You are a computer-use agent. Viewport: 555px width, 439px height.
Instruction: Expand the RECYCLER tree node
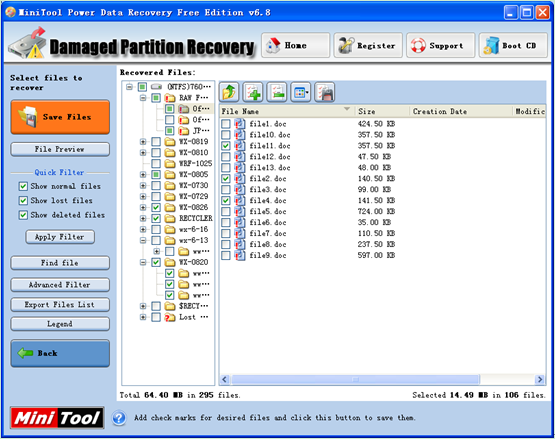143,218
